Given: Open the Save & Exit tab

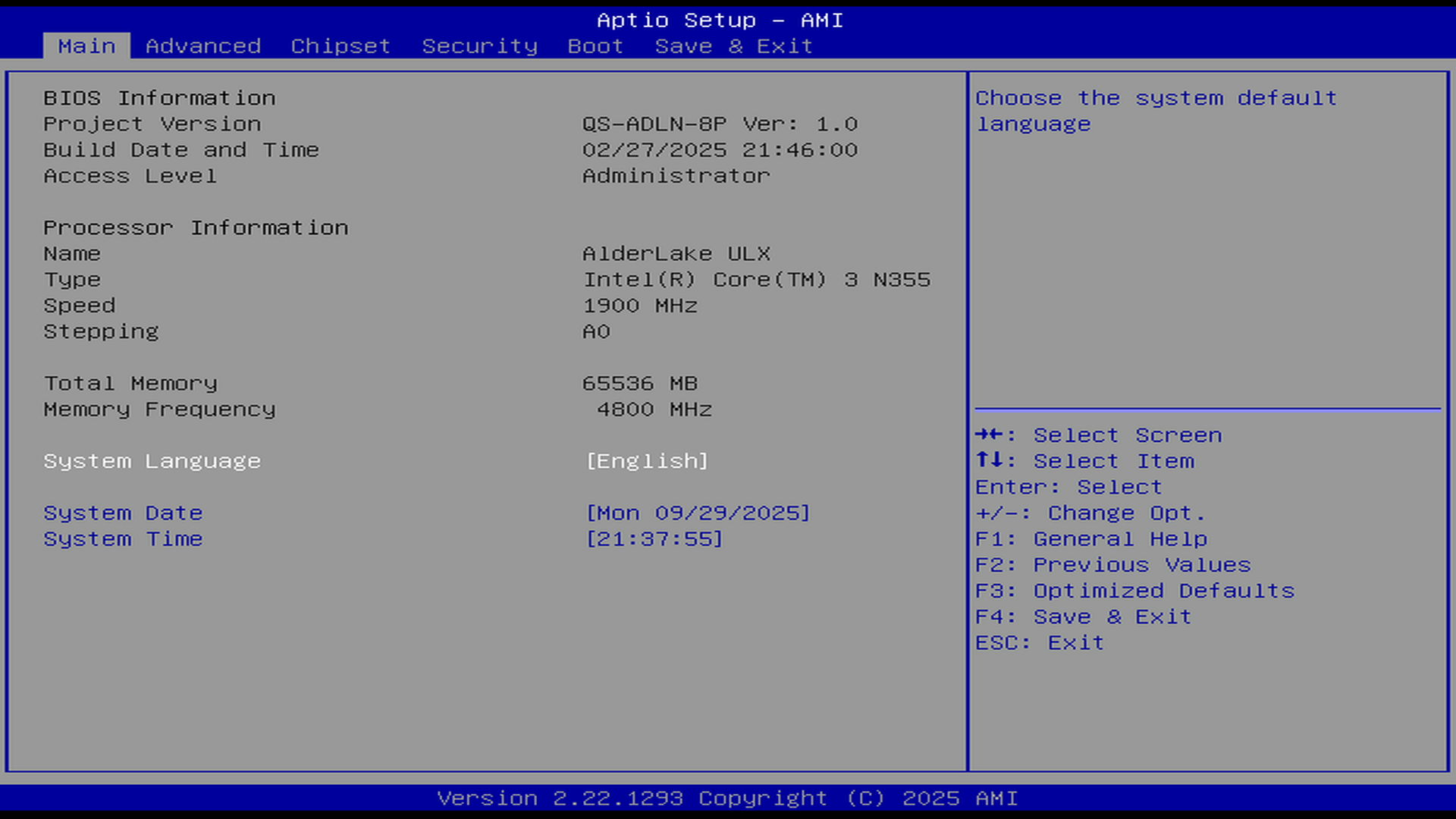Looking at the screenshot, I should coord(733,46).
